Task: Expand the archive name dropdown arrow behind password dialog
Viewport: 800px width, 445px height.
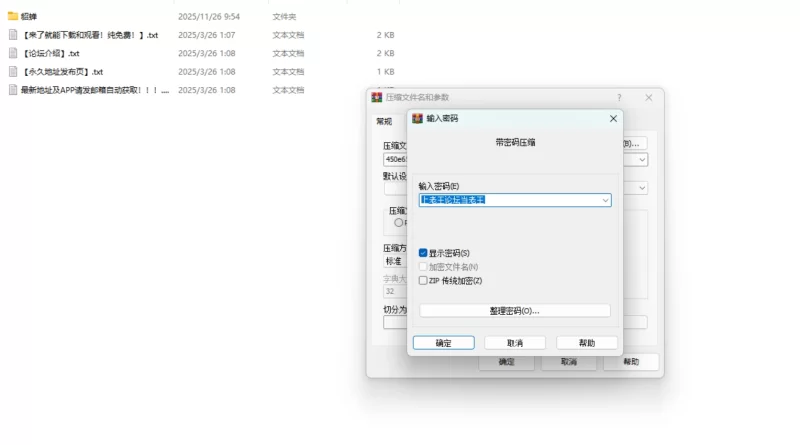Action: pos(642,160)
